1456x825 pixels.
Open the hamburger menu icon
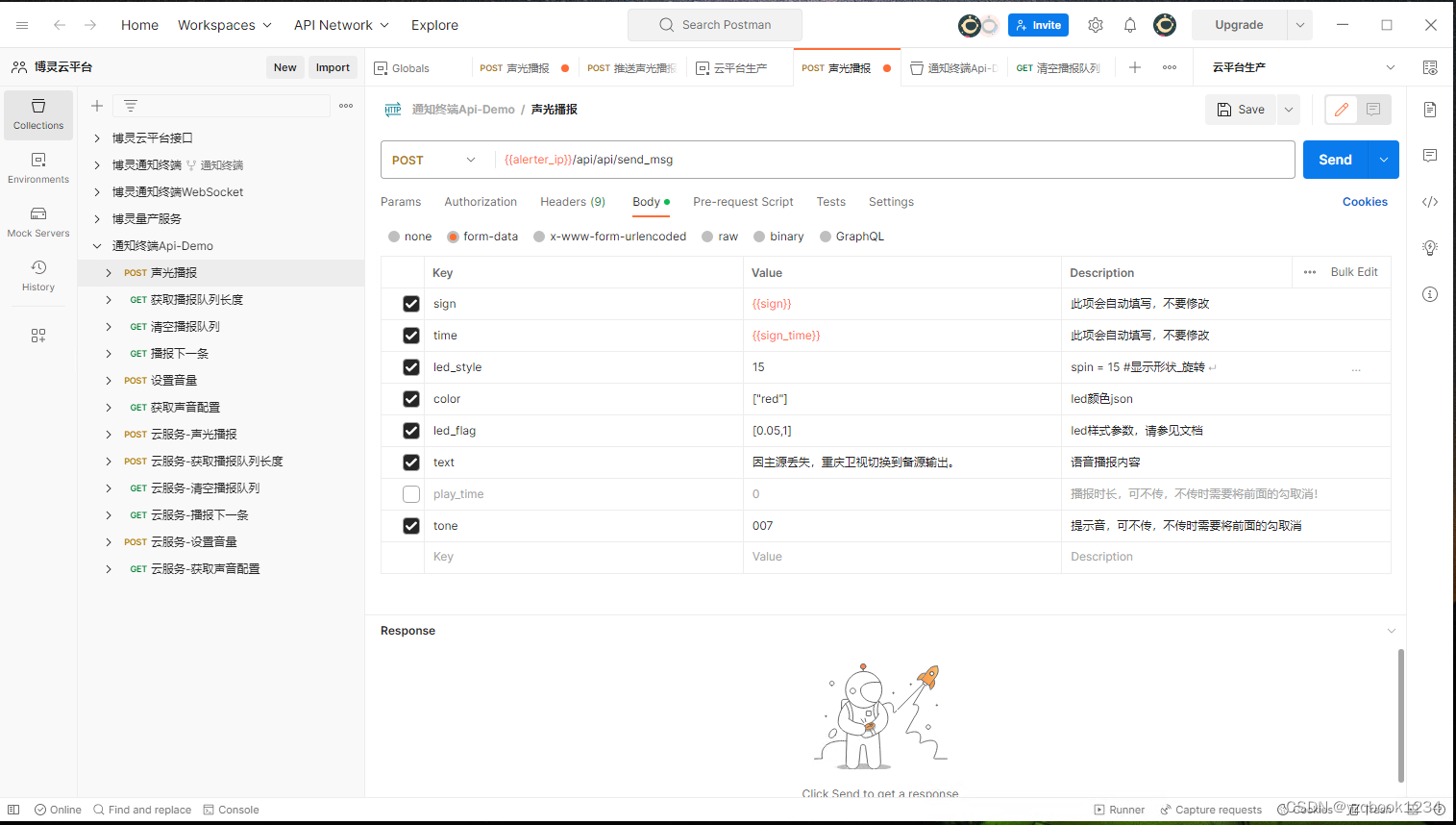click(22, 25)
